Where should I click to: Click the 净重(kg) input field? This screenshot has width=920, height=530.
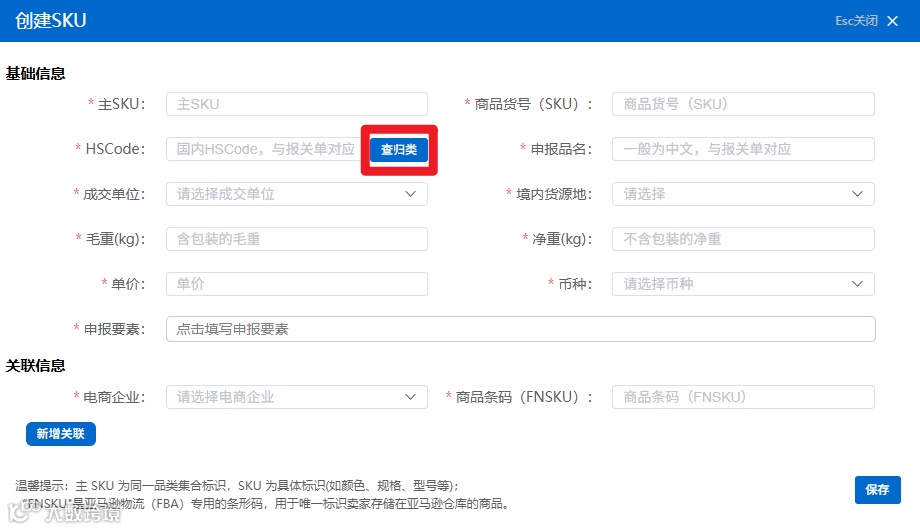click(743, 239)
